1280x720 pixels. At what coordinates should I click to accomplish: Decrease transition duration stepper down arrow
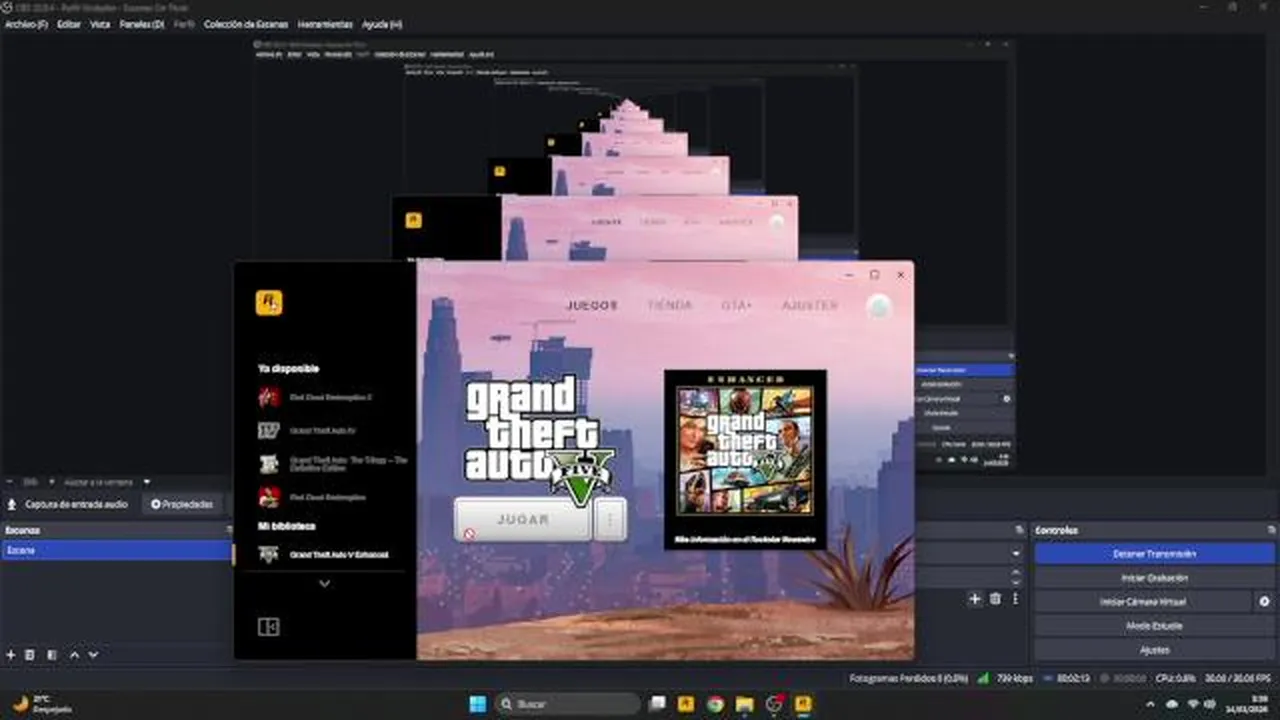tap(1017, 581)
